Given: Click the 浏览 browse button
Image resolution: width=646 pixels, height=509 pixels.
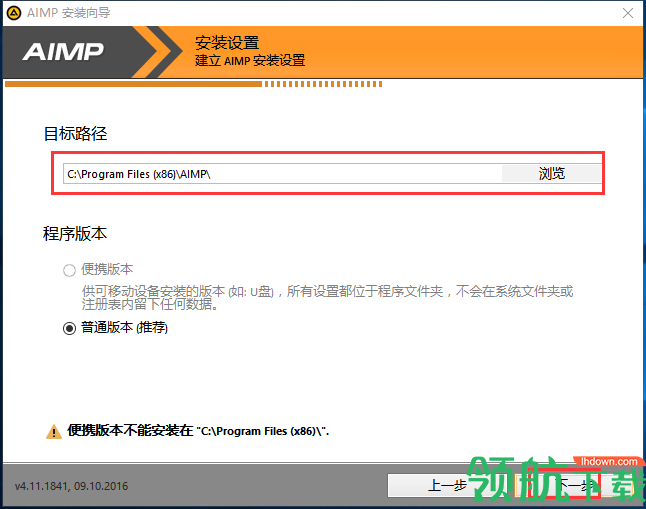Looking at the screenshot, I should tap(551, 174).
